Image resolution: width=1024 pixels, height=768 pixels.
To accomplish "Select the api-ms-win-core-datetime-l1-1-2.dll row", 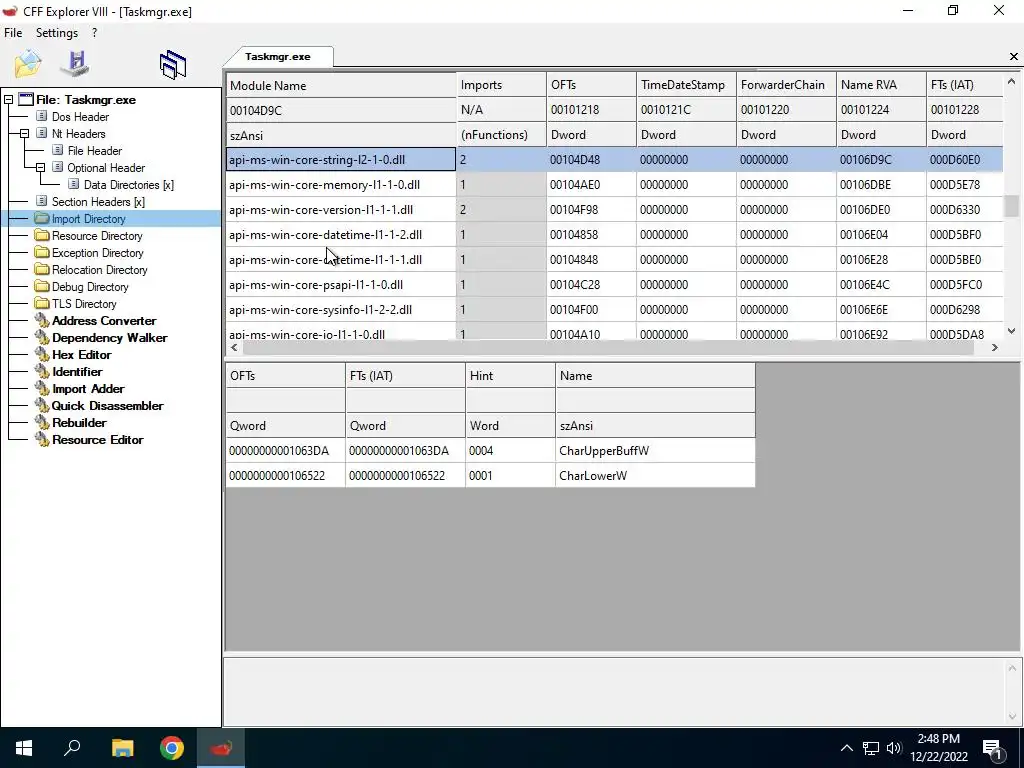I will (615, 234).
